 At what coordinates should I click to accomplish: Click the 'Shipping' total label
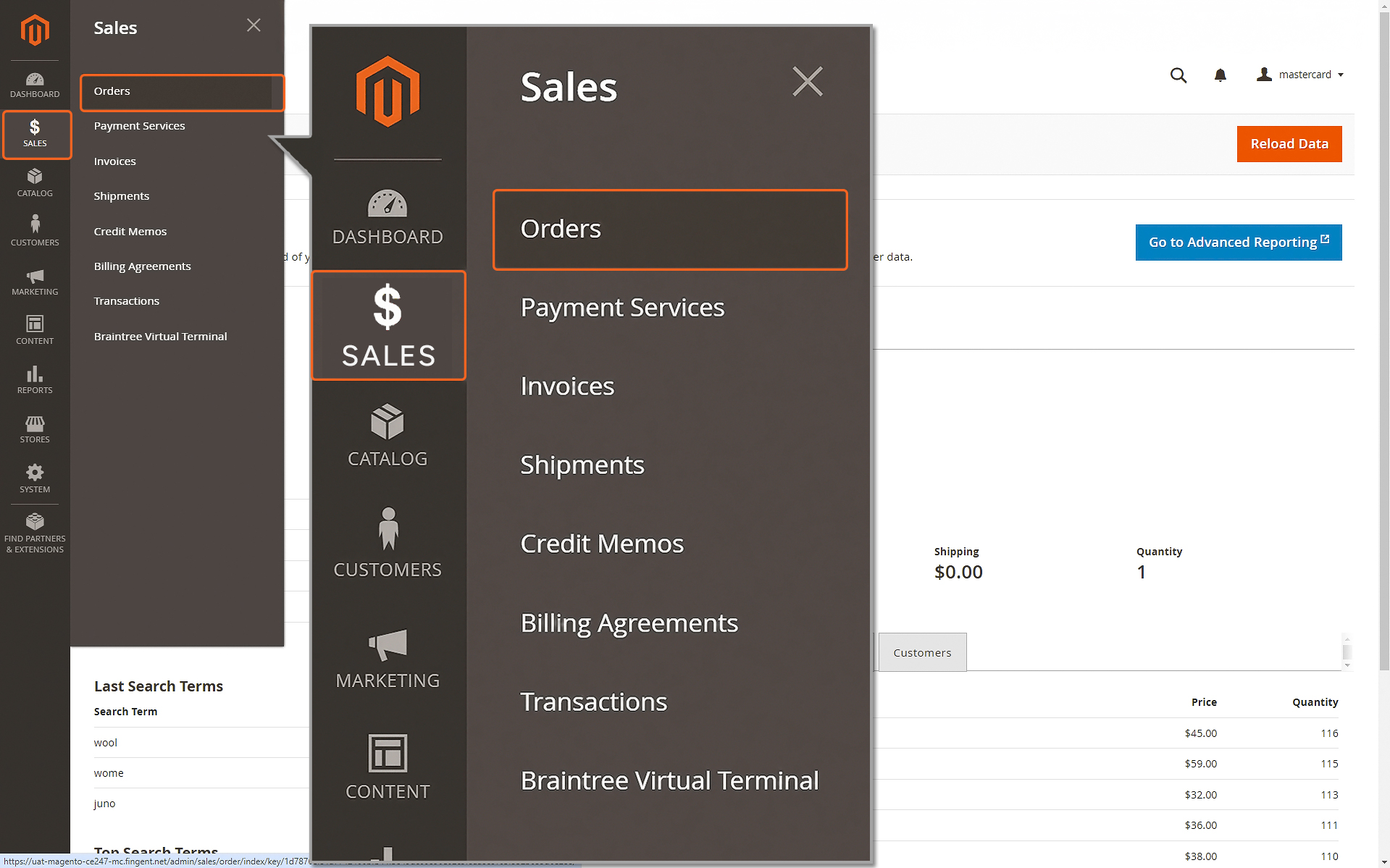click(x=956, y=552)
